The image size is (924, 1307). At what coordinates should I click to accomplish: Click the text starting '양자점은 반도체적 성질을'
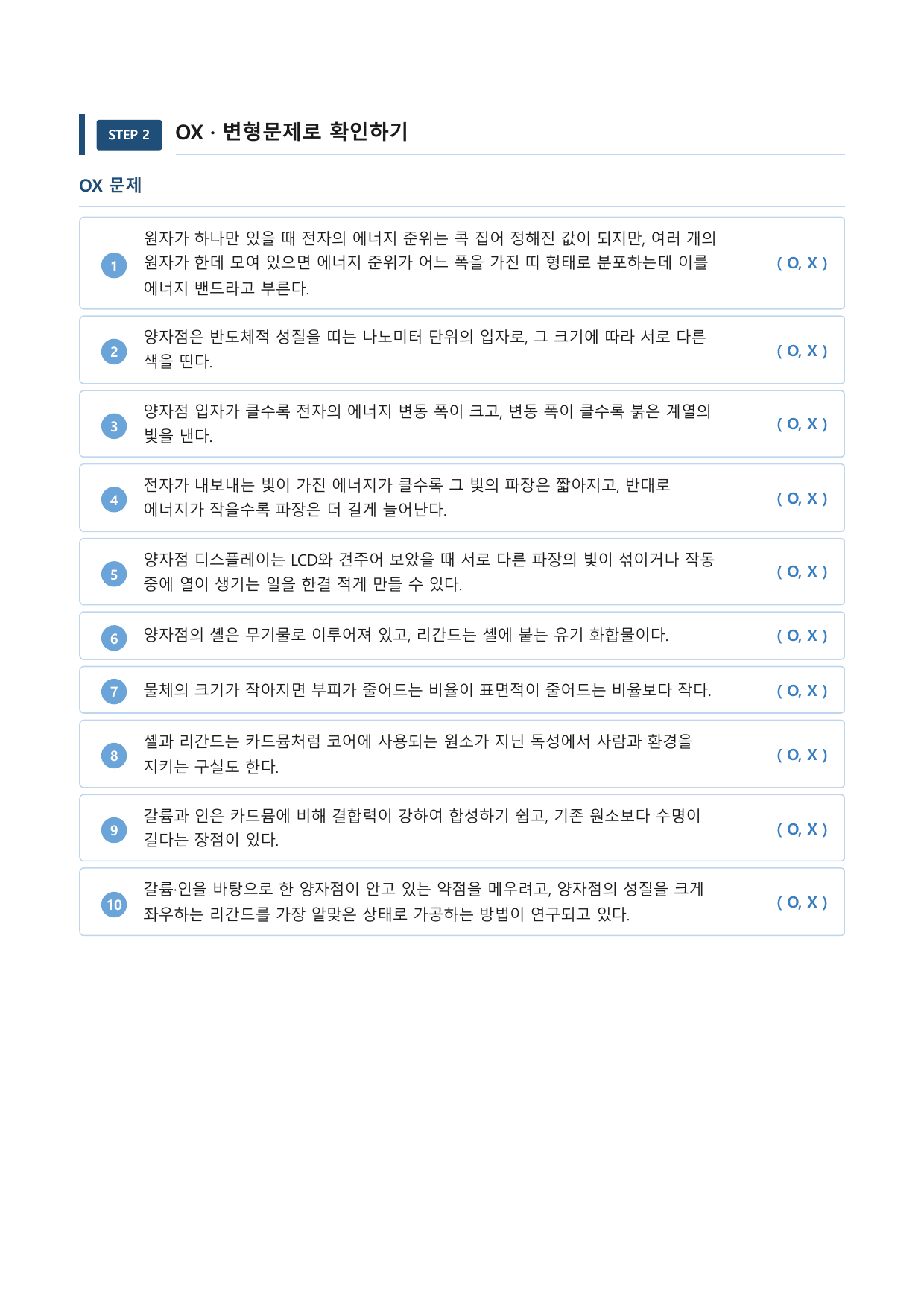click(x=425, y=349)
